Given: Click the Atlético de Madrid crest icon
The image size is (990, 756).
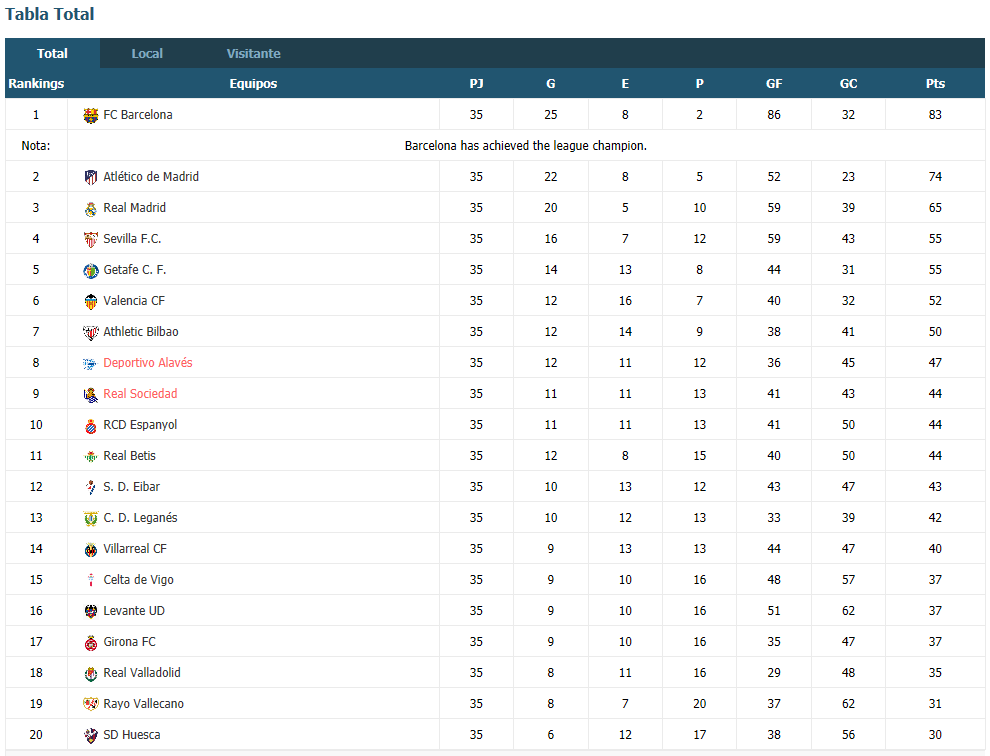Looking at the screenshot, I should click(x=91, y=177).
